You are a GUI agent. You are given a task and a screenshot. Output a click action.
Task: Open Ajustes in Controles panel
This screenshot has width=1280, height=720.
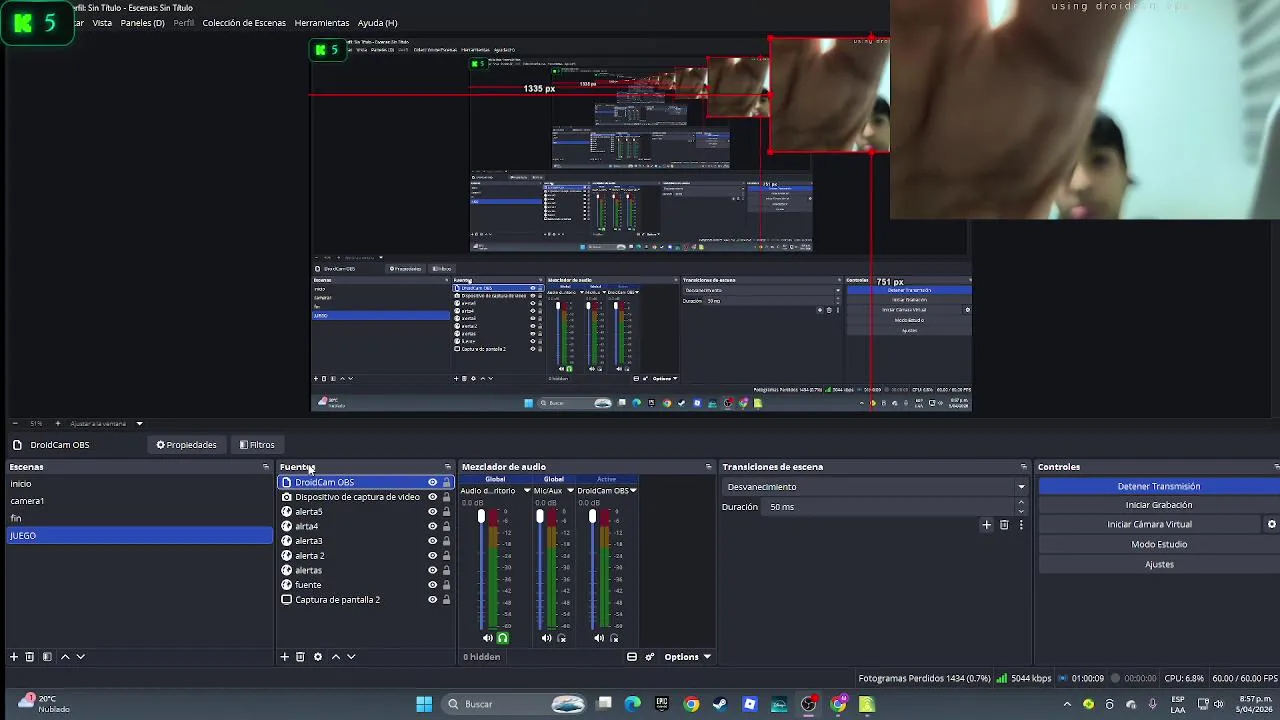pos(1159,564)
